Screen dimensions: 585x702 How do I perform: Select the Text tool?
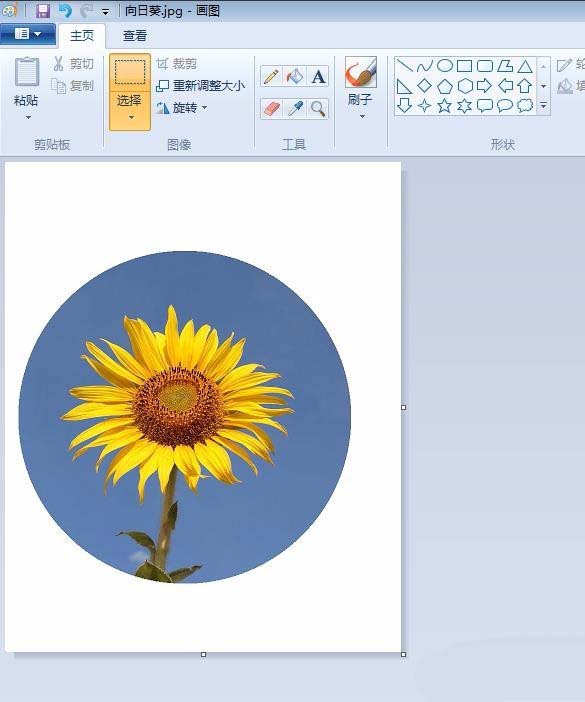click(318, 76)
